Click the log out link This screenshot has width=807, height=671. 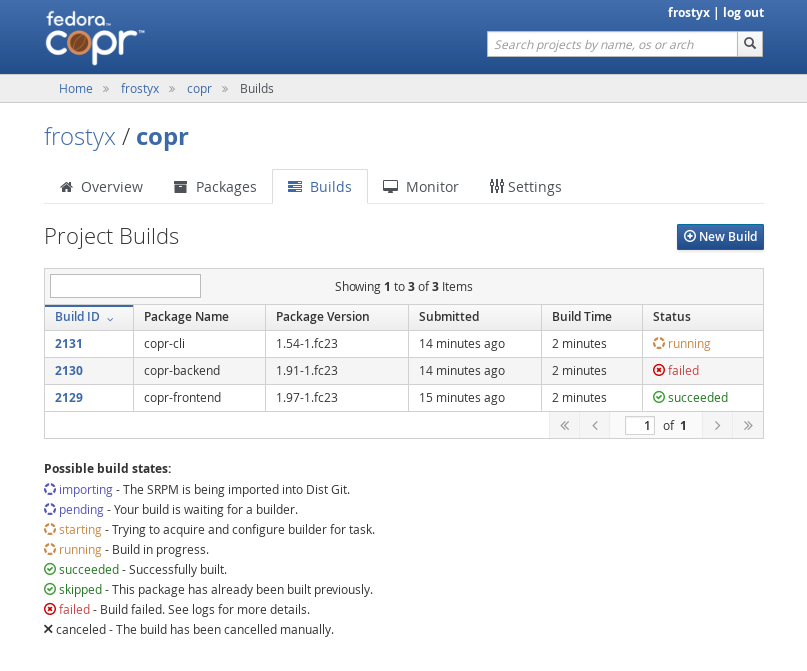click(743, 12)
